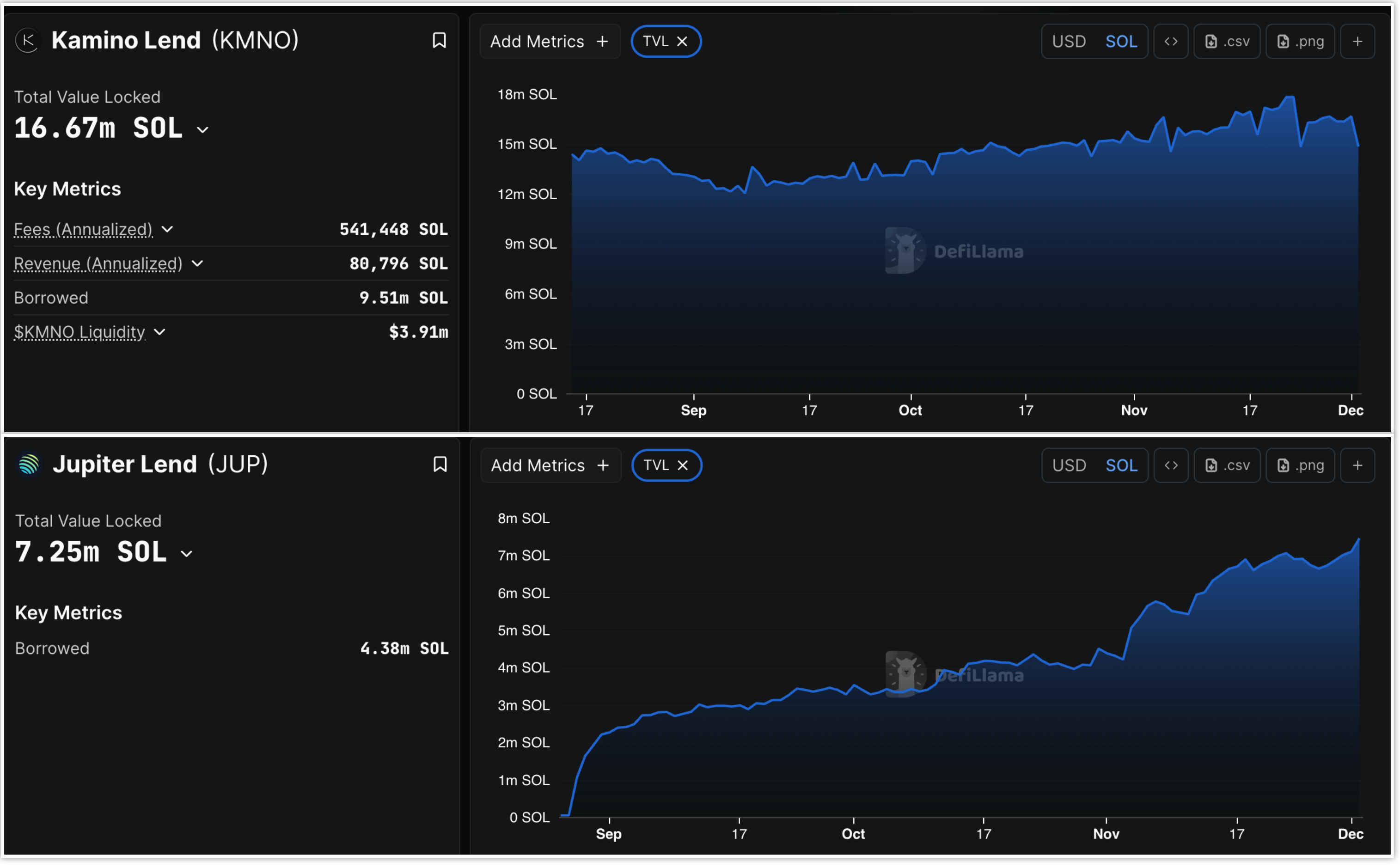The width and height of the screenshot is (1400, 868).
Task: Download Kamino chart as .png
Action: (1300, 41)
